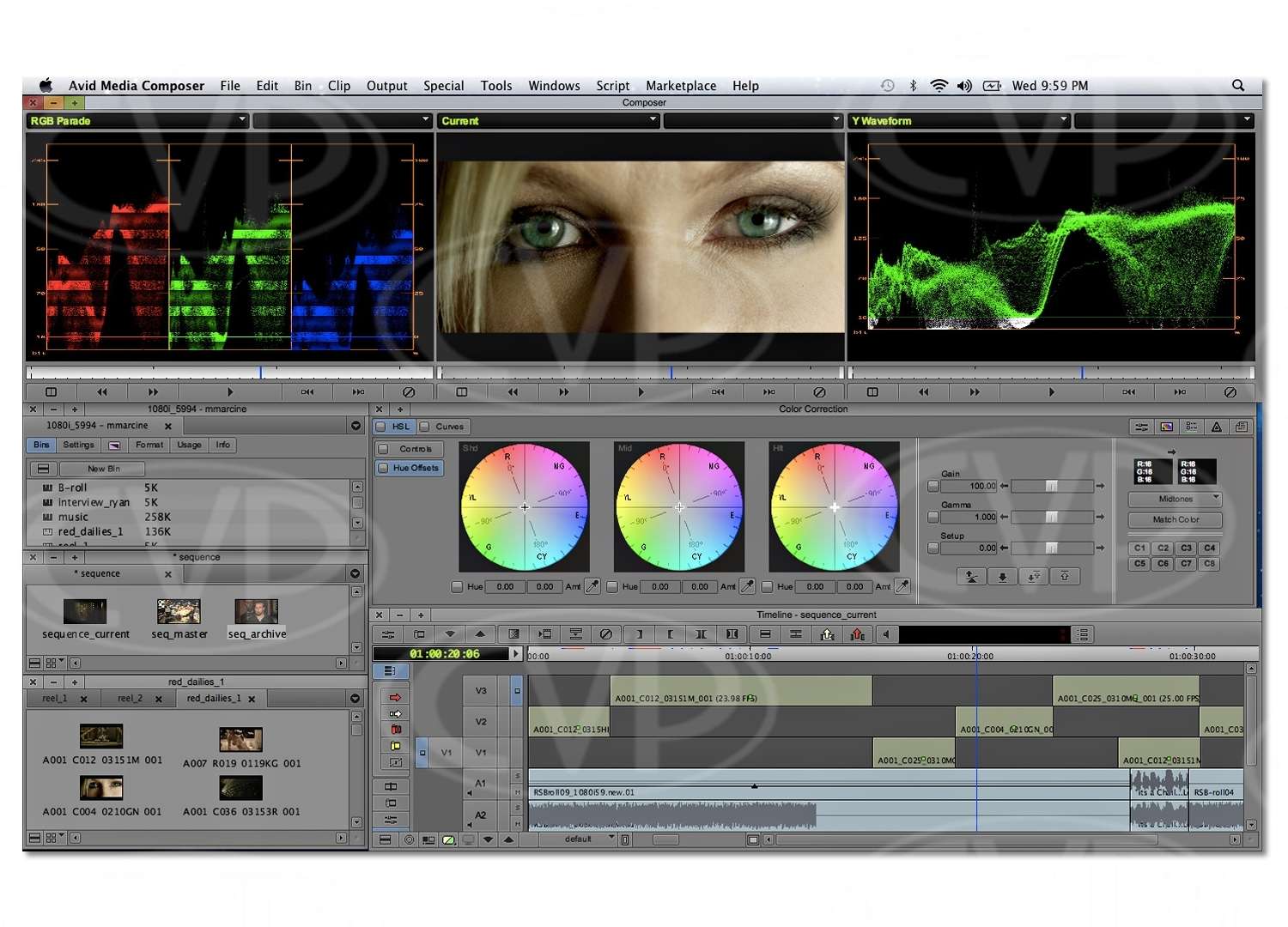Rewind in the RGB Parade monitor
1288x927 pixels.
tap(102, 392)
